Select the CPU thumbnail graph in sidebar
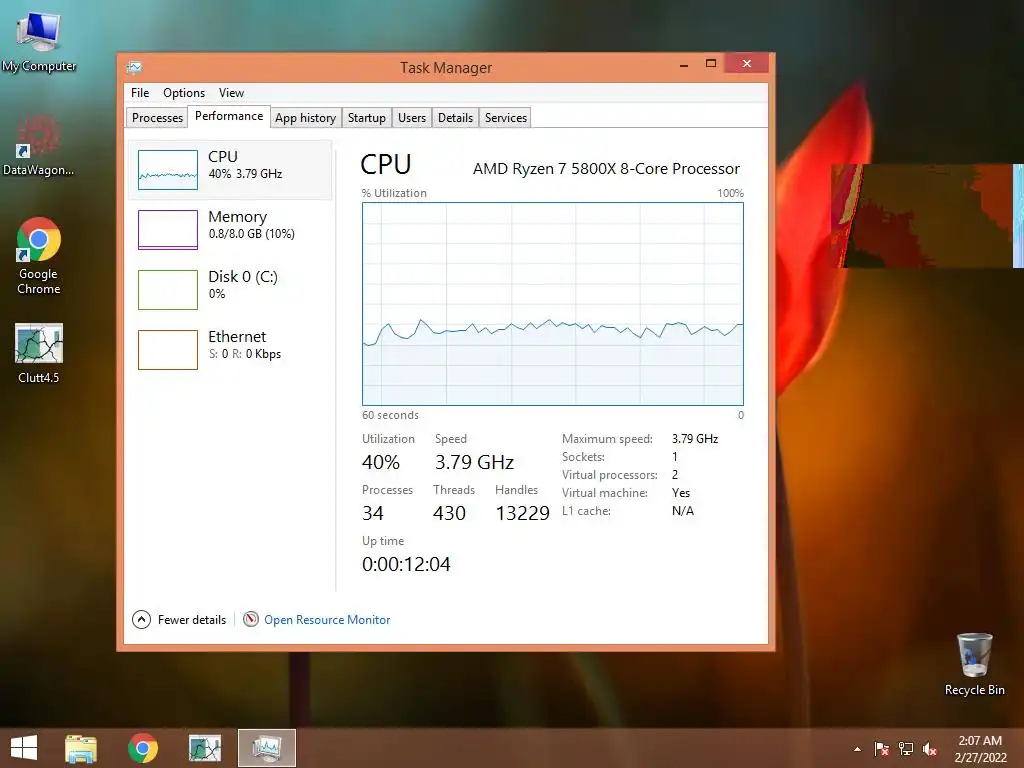This screenshot has height=768, width=1024. (168, 170)
